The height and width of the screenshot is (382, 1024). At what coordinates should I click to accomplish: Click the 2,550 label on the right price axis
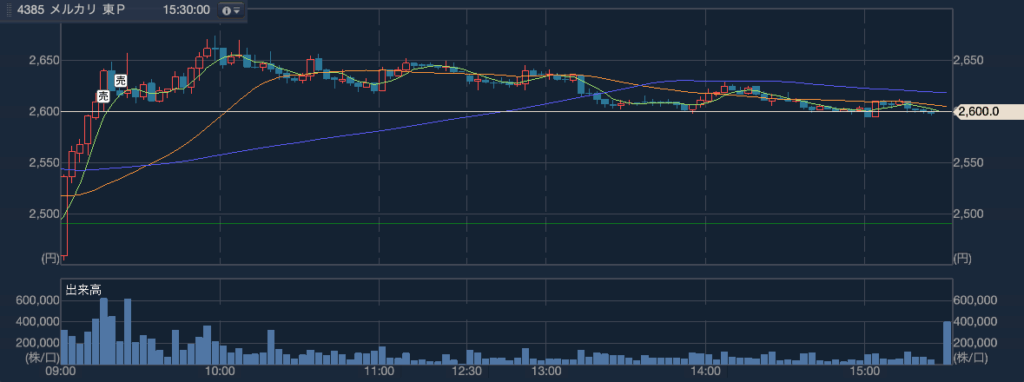[x=969, y=163]
